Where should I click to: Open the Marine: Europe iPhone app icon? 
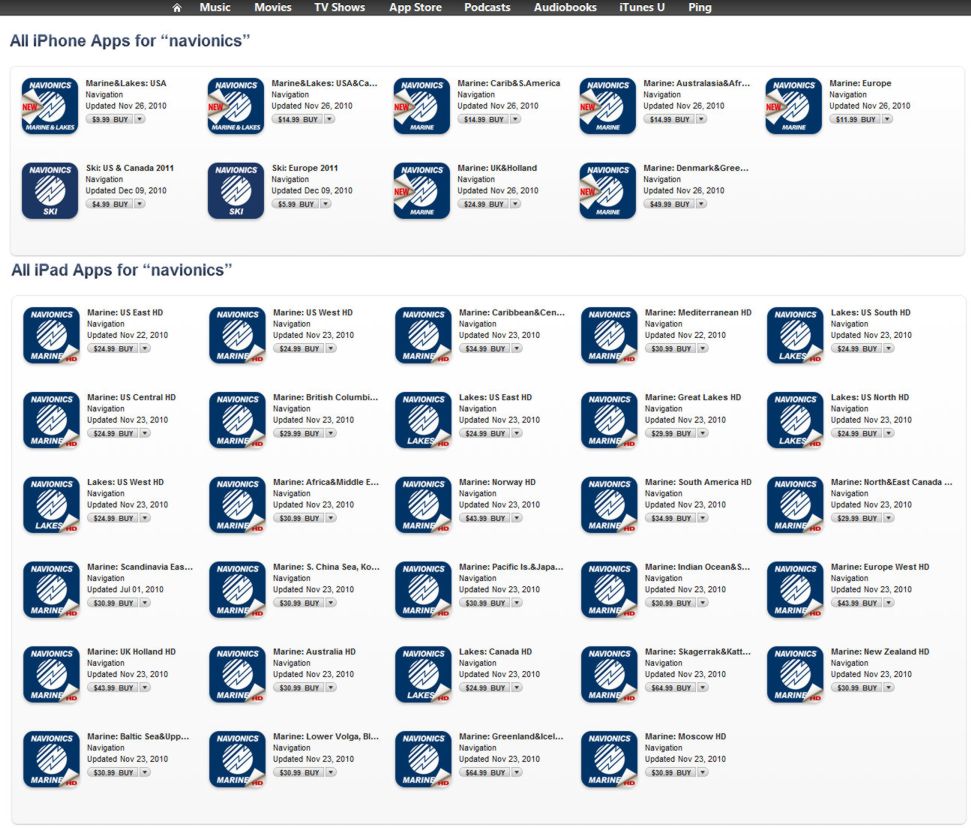pyautogui.click(x=793, y=106)
